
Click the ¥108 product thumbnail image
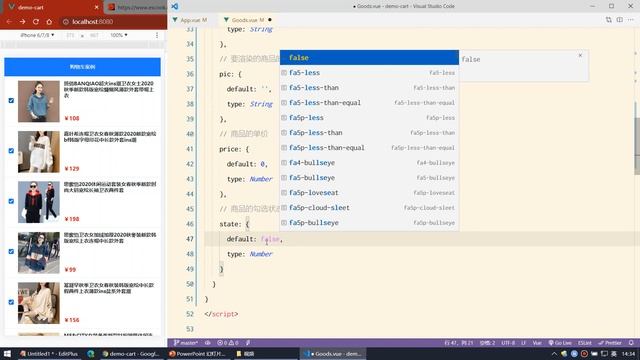[x=39, y=101]
